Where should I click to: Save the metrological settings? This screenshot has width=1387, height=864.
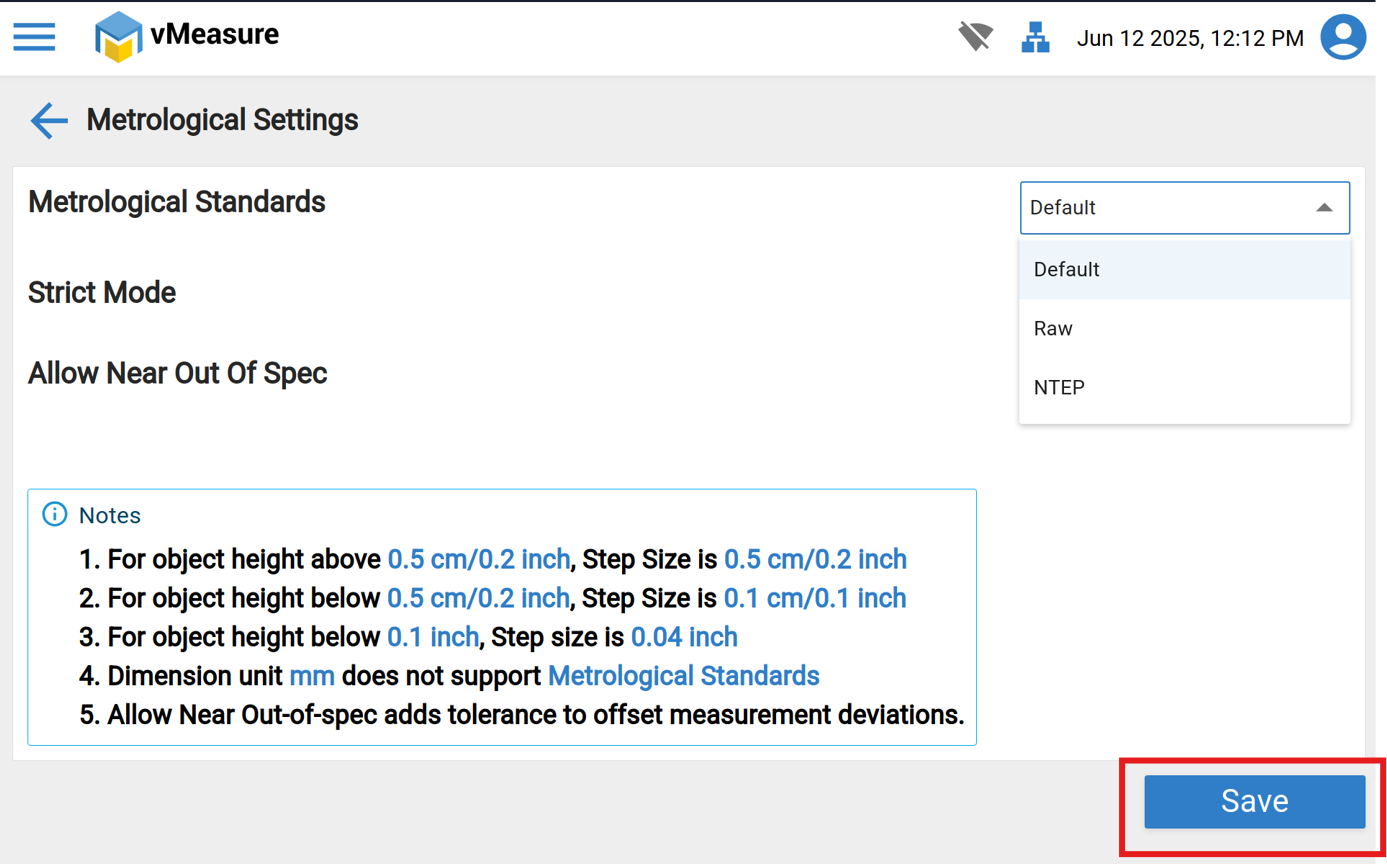tap(1254, 801)
